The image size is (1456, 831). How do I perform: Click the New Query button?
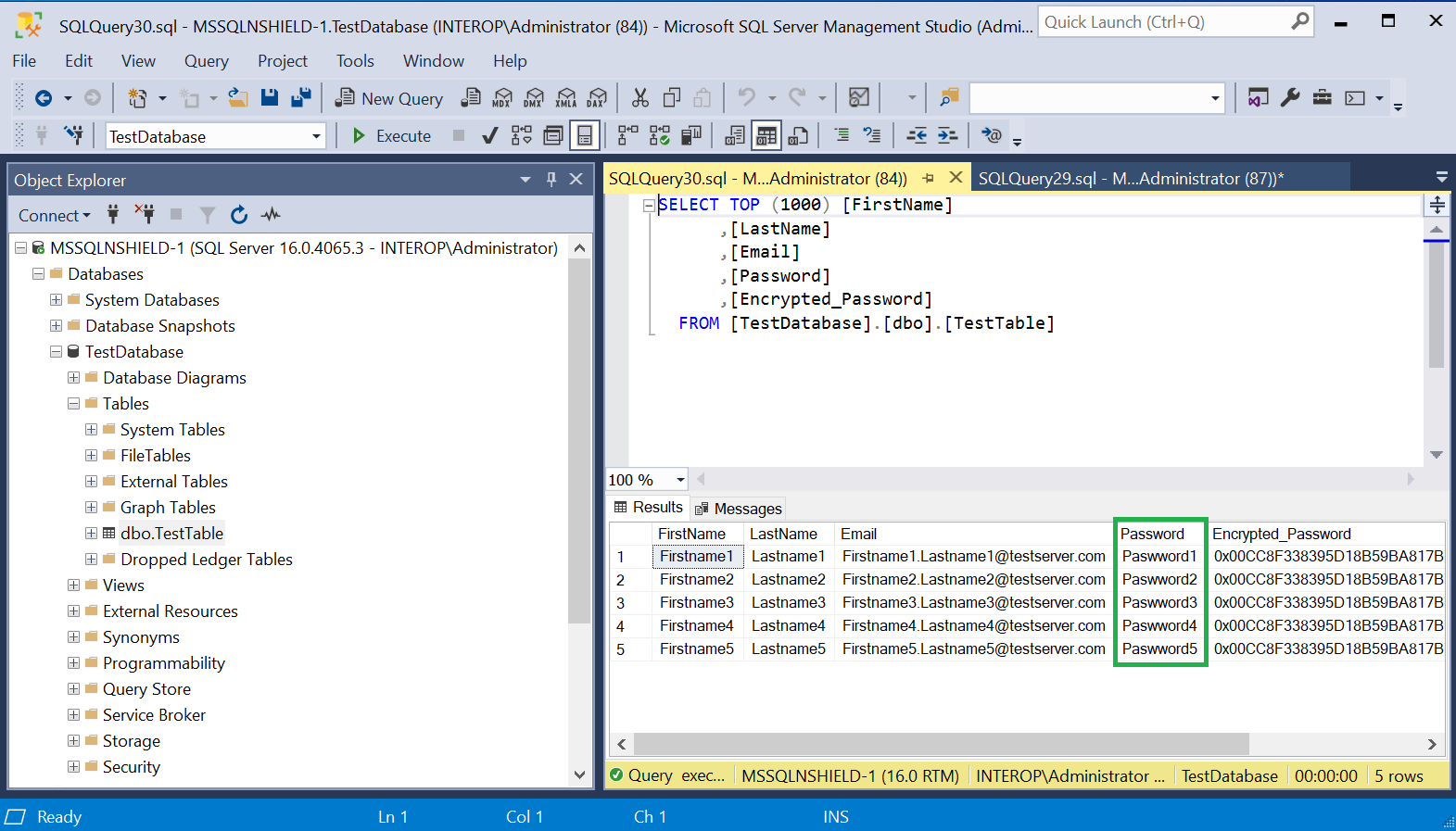[x=389, y=98]
